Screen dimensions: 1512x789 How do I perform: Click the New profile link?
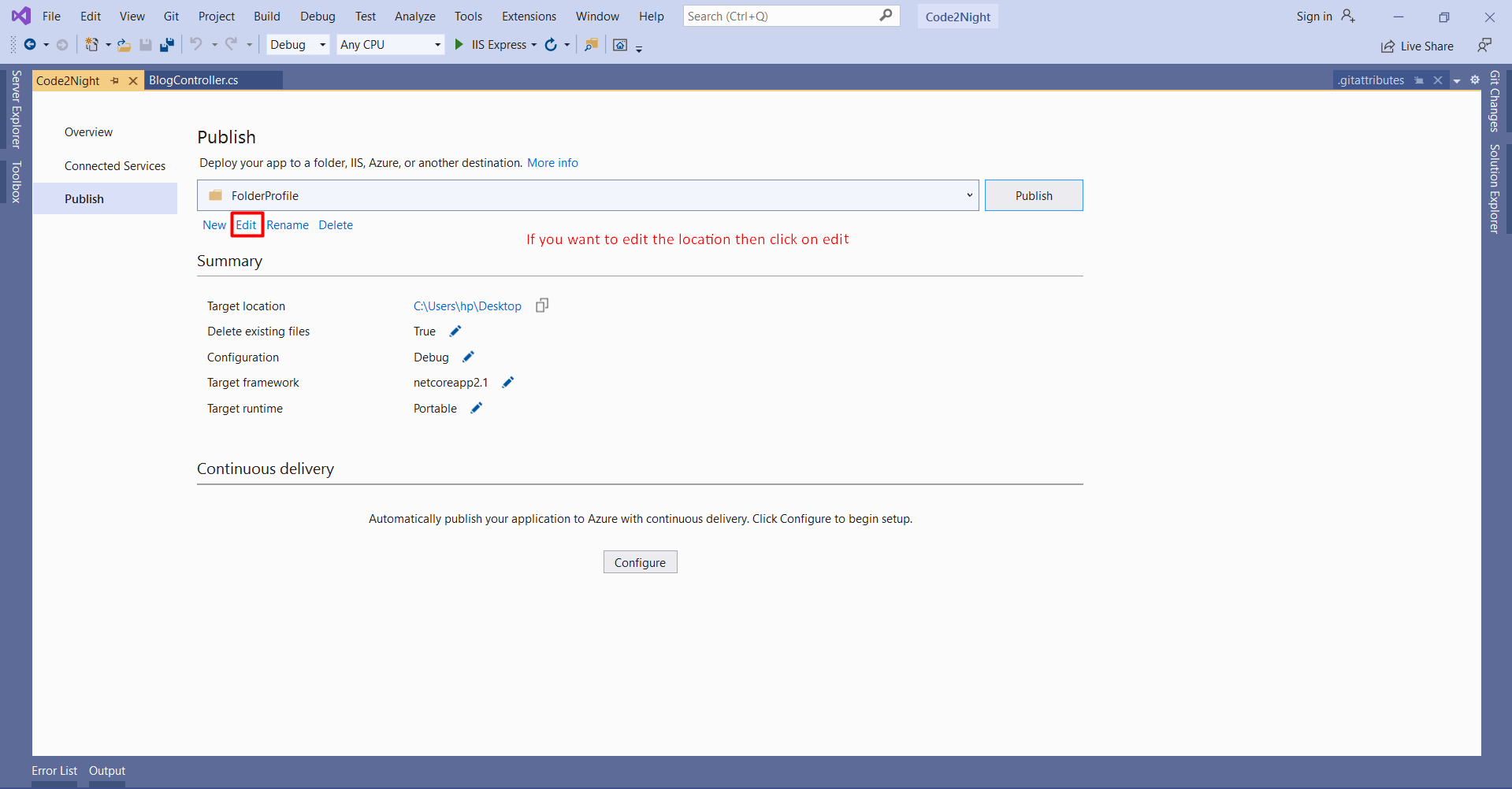point(214,224)
